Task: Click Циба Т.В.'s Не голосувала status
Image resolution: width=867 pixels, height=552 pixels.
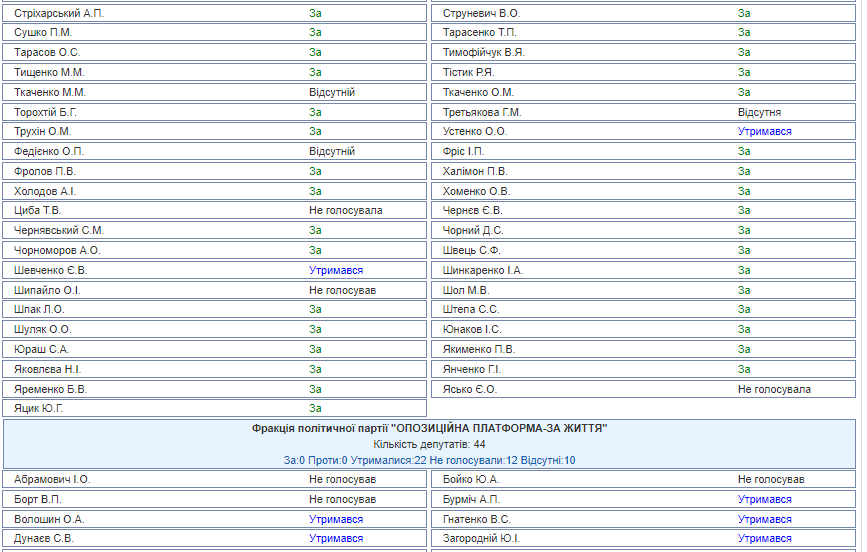Action: pyautogui.click(x=345, y=211)
